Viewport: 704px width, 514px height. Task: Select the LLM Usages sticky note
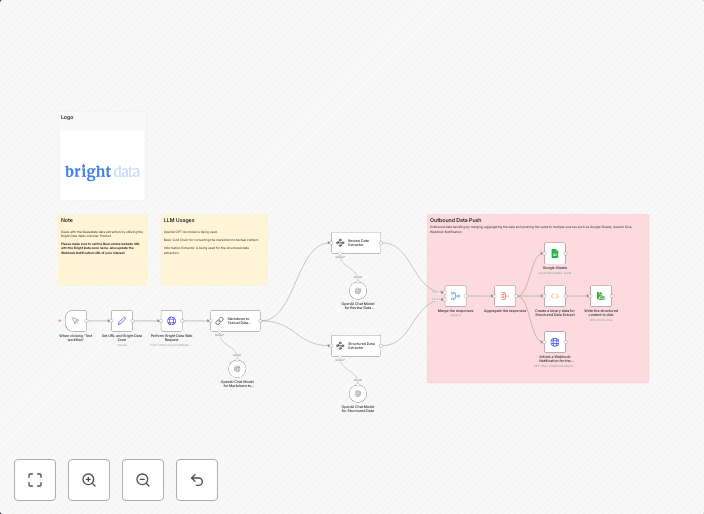(214, 250)
